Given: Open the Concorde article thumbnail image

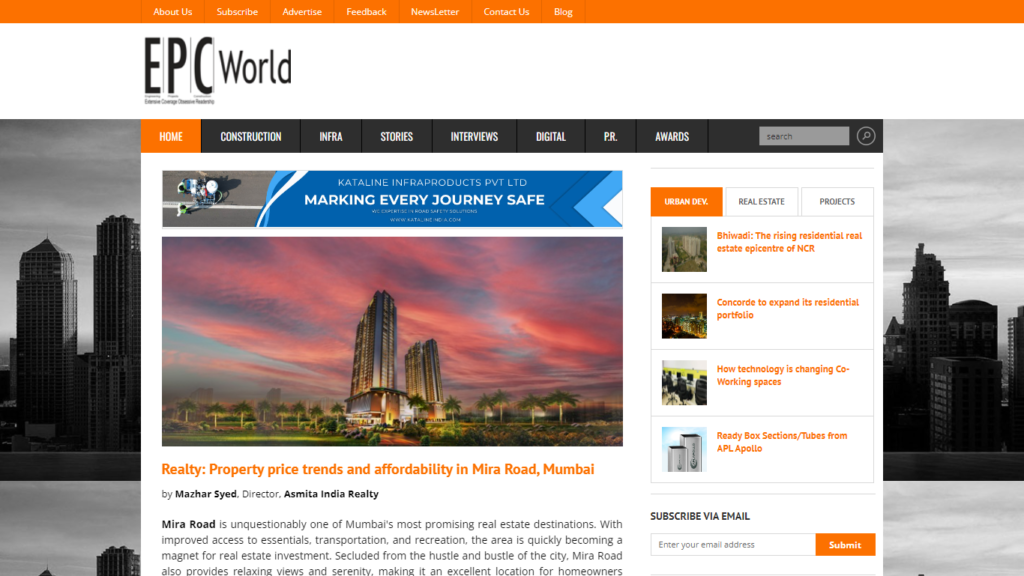Looking at the screenshot, I should click(684, 316).
